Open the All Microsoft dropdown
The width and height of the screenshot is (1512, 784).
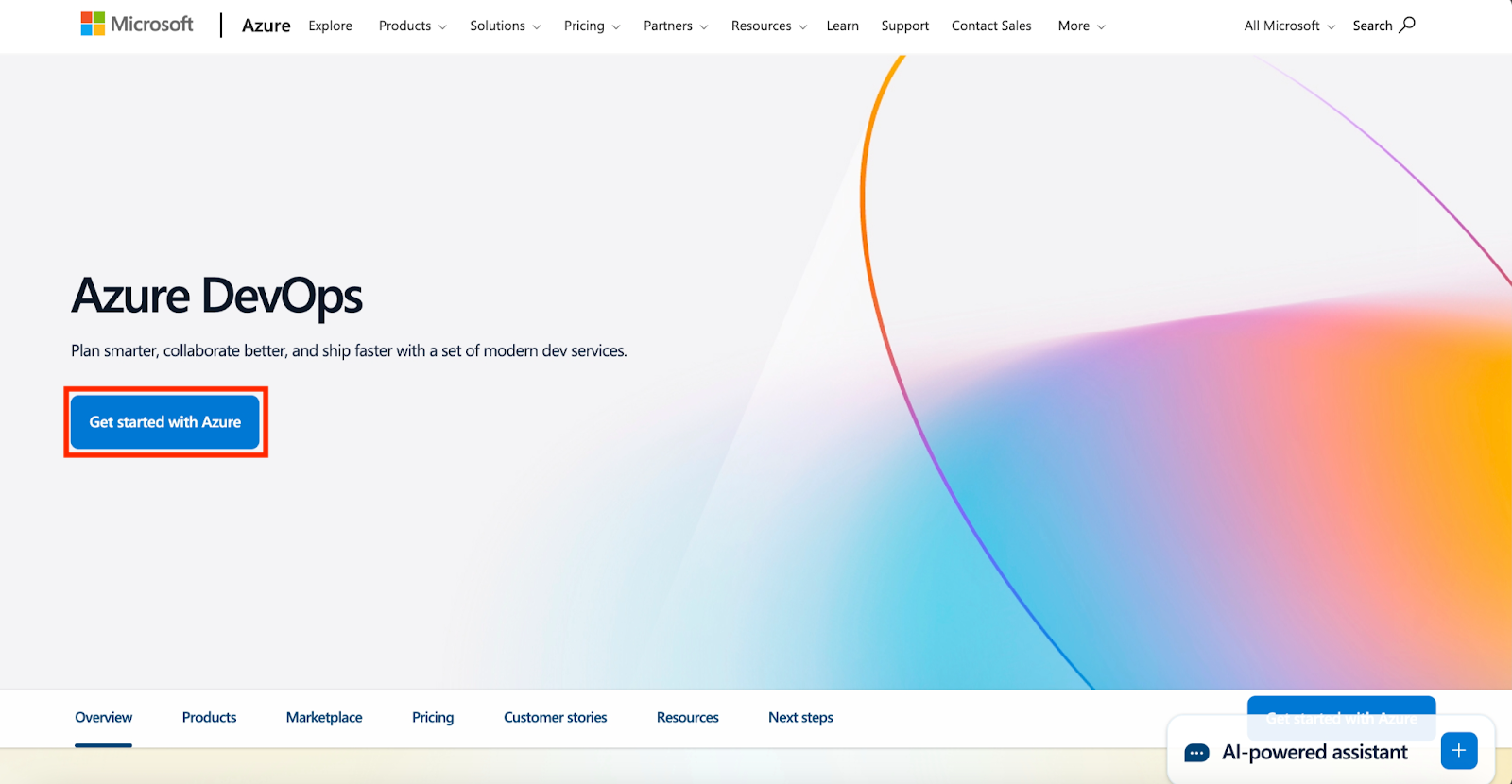tap(1290, 26)
